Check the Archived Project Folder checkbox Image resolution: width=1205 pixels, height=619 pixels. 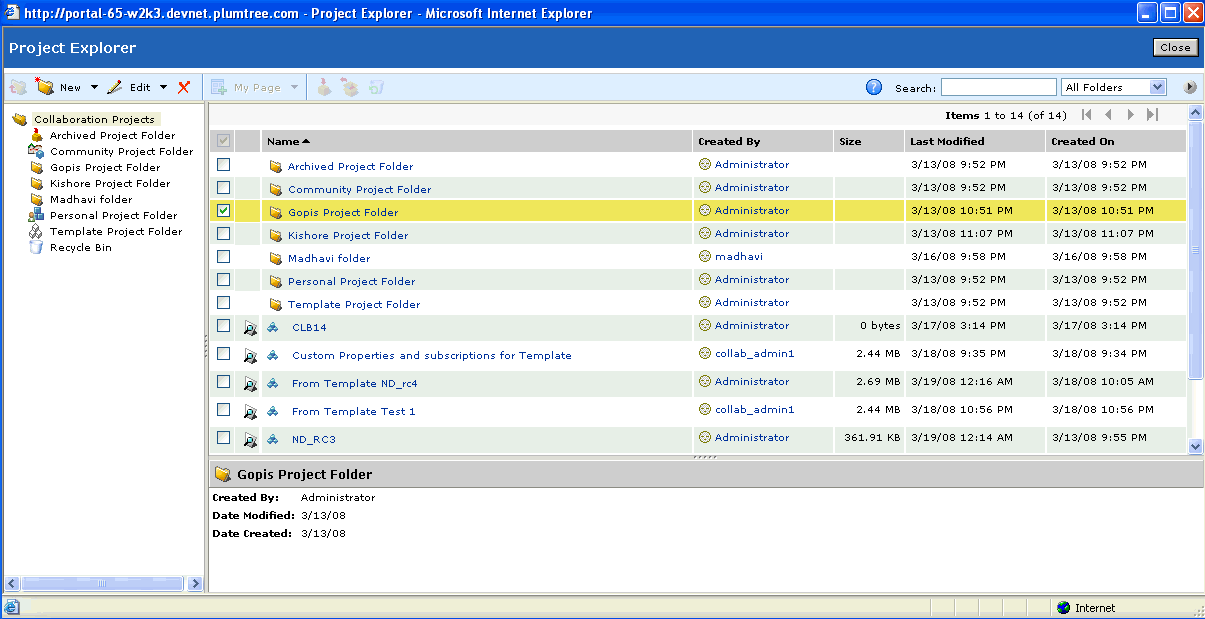(224, 164)
